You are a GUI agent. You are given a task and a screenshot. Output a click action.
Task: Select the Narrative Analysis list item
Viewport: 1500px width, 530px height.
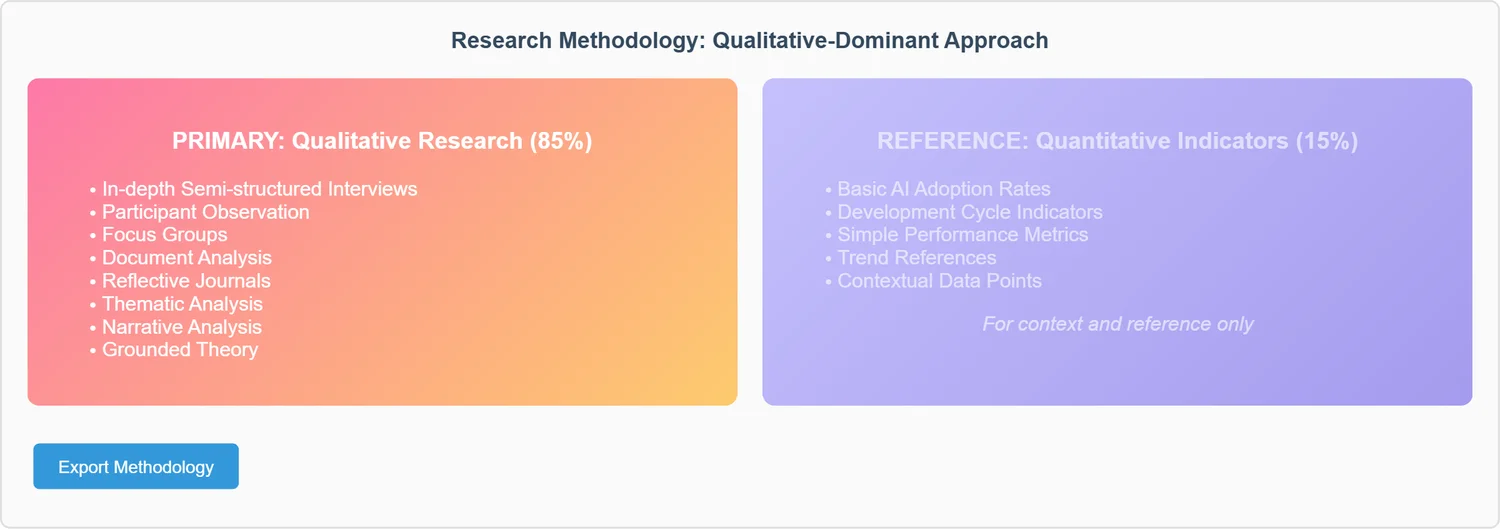click(181, 327)
